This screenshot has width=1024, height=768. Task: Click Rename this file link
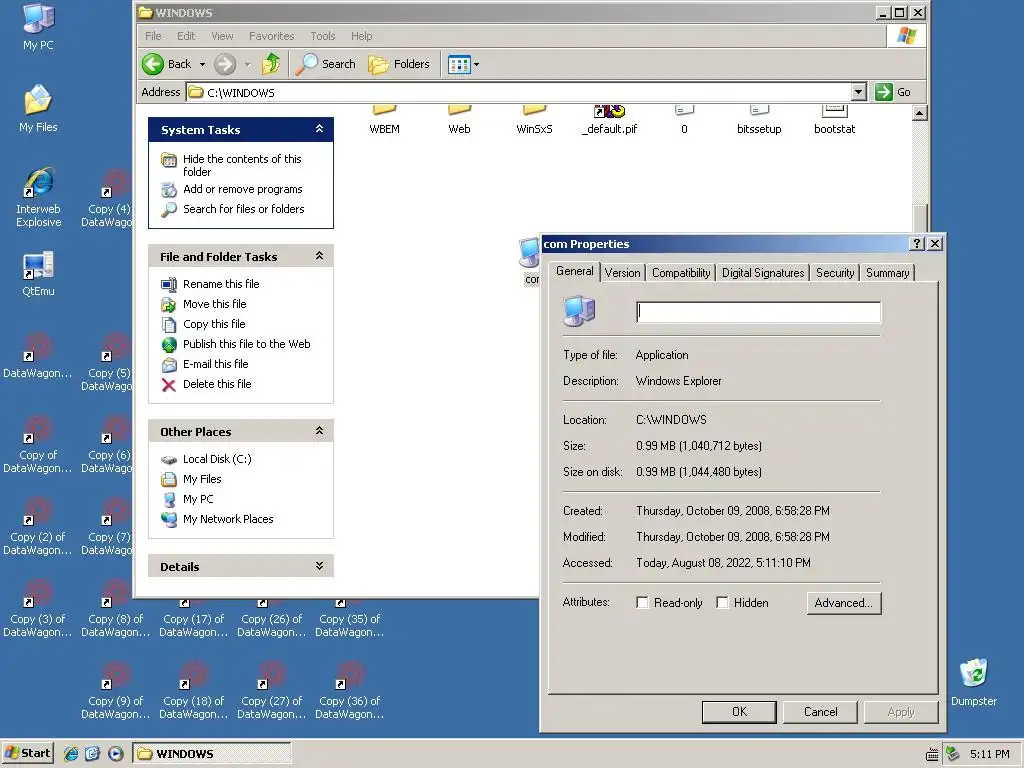pyautogui.click(x=221, y=284)
